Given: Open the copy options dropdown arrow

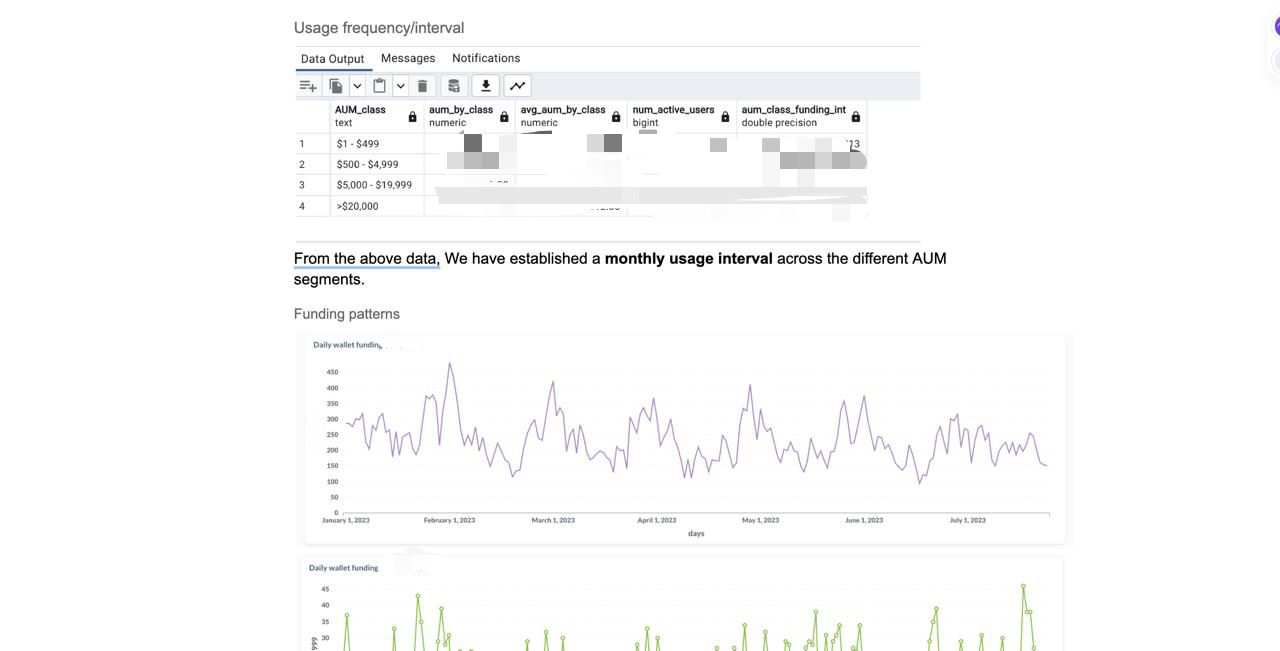Looking at the screenshot, I should [357, 86].
